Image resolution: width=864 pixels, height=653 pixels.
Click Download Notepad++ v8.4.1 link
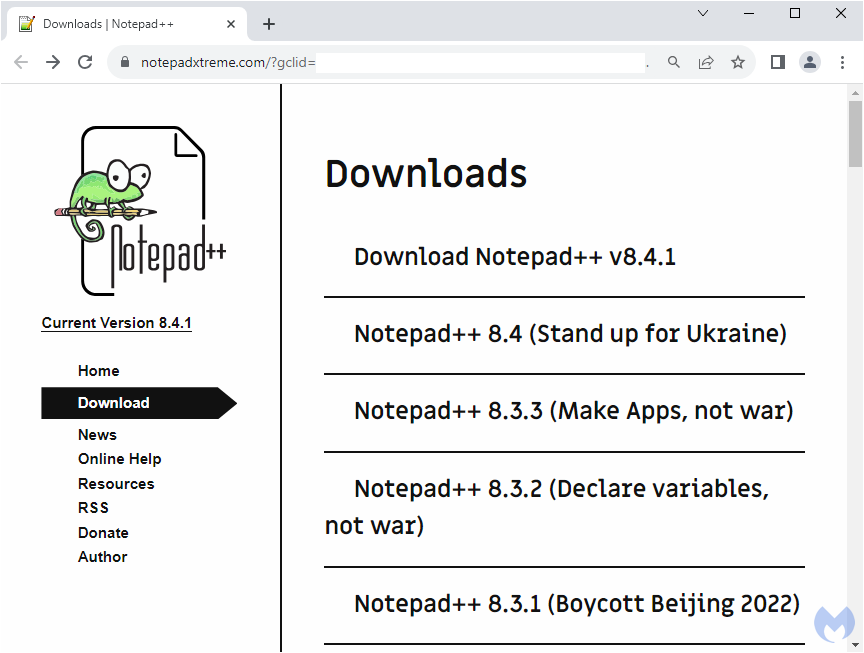(515, 257)
